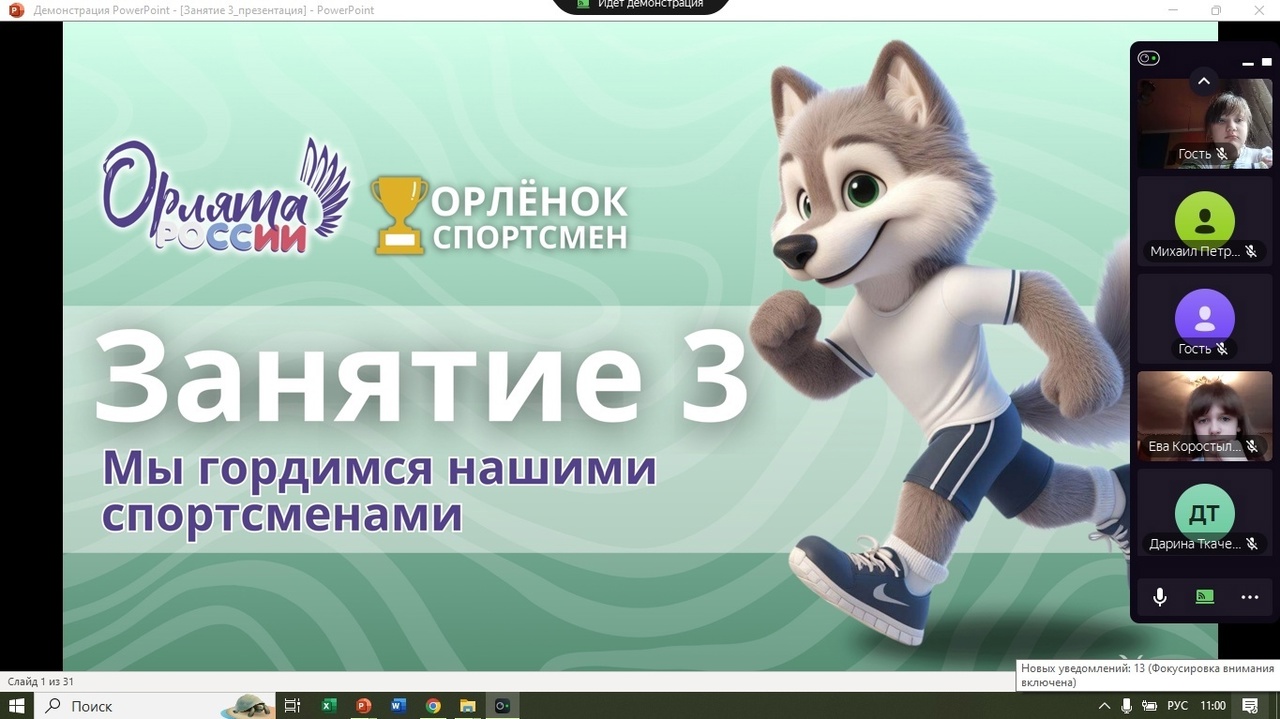Viewport: 1280px width, 719px height.
Task: Click the slide counter Слайд 1 из 31
Action: coord(41,682)
